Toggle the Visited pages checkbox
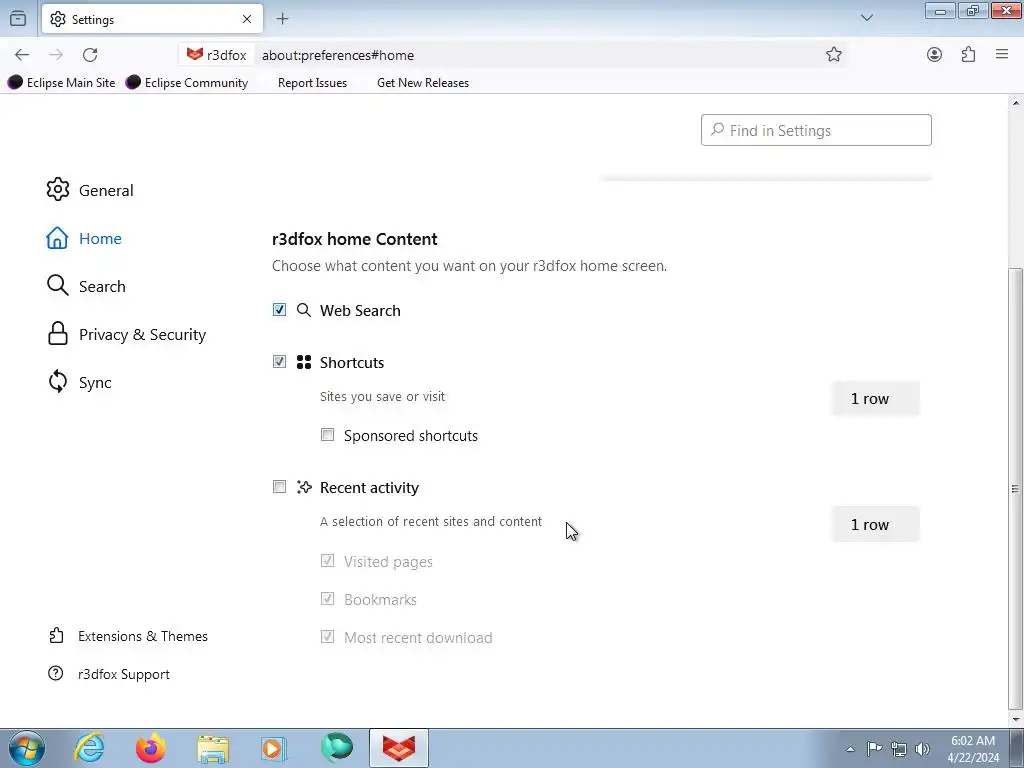The height and width of the screenshot is (768, 1024). click(x=328, y=560)
